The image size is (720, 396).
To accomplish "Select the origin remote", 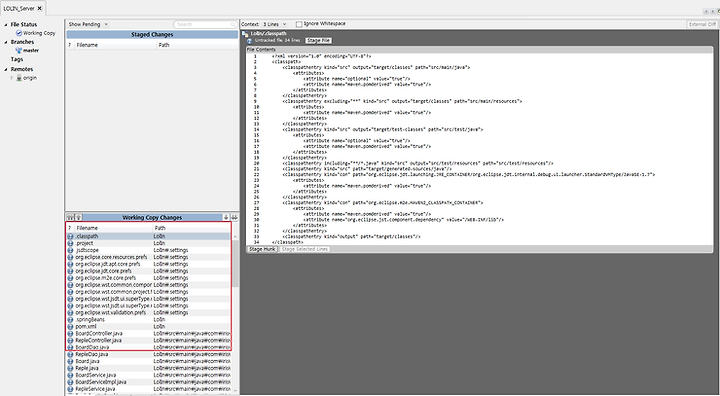I will click(30, 78).
